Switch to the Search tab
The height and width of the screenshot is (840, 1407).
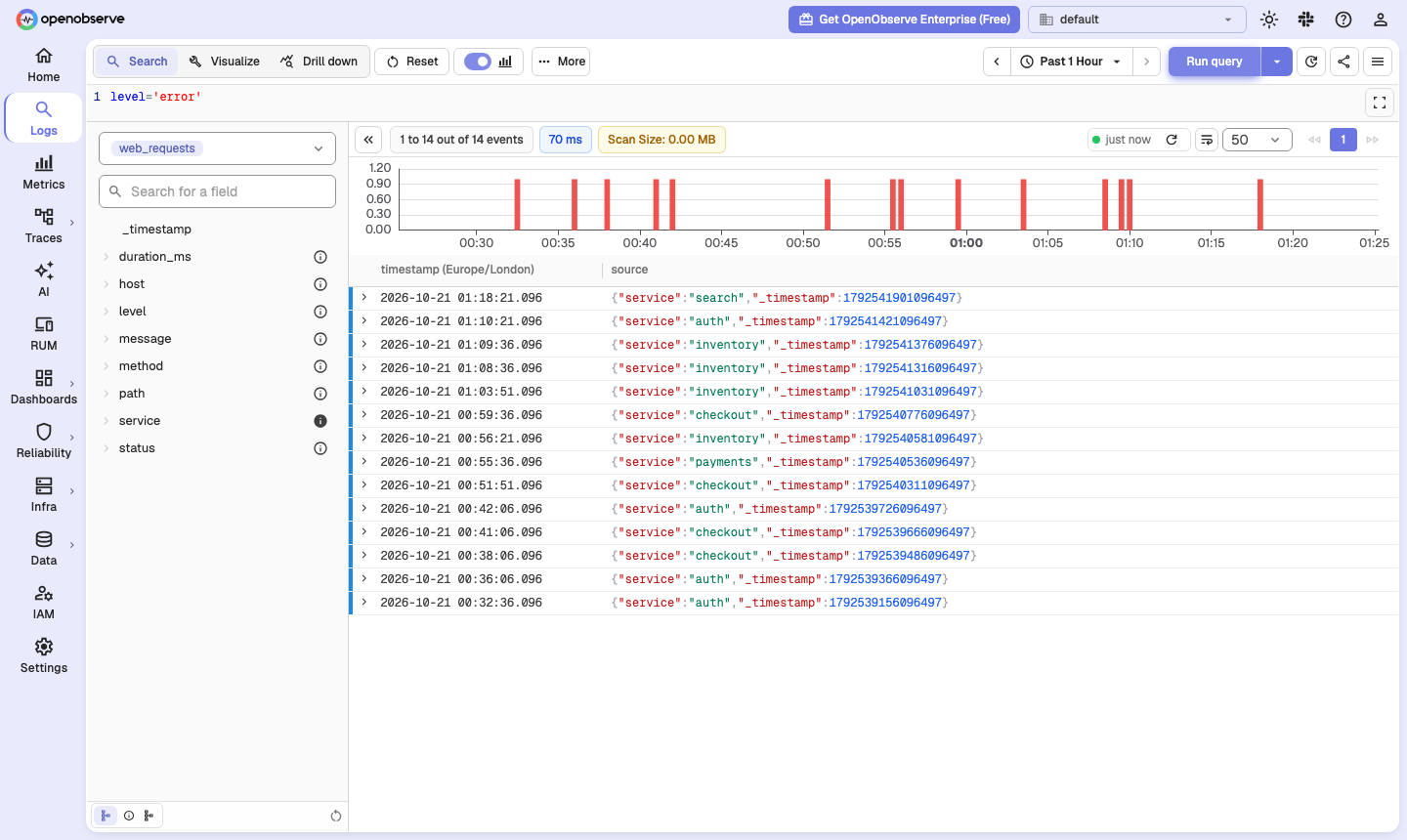(137, 62)
